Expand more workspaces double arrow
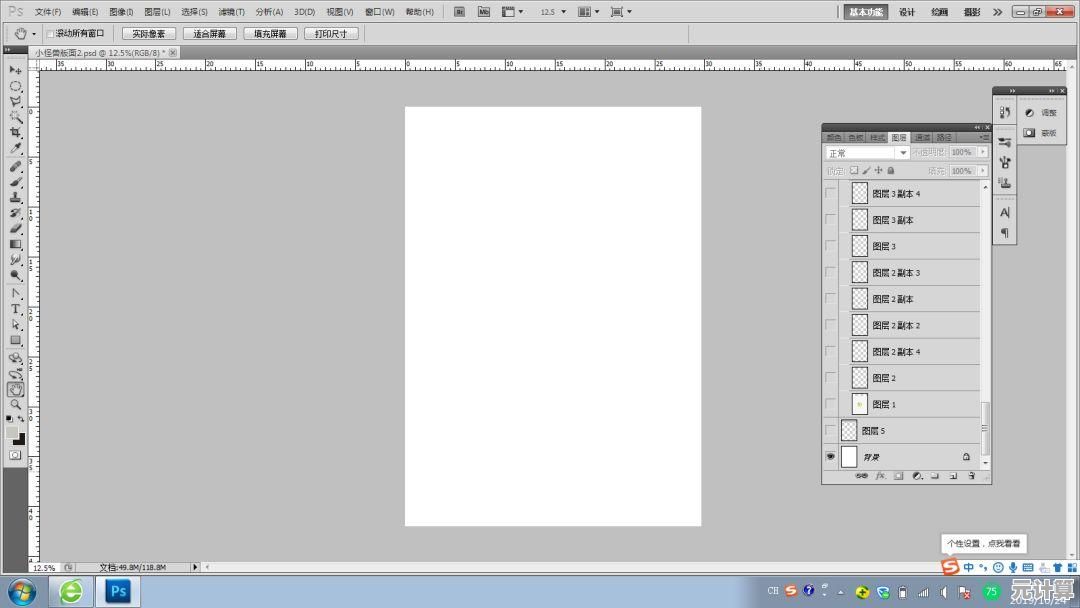Viewport: 1080px width, 608px height. pyautogui.click(x=997, y=12)
